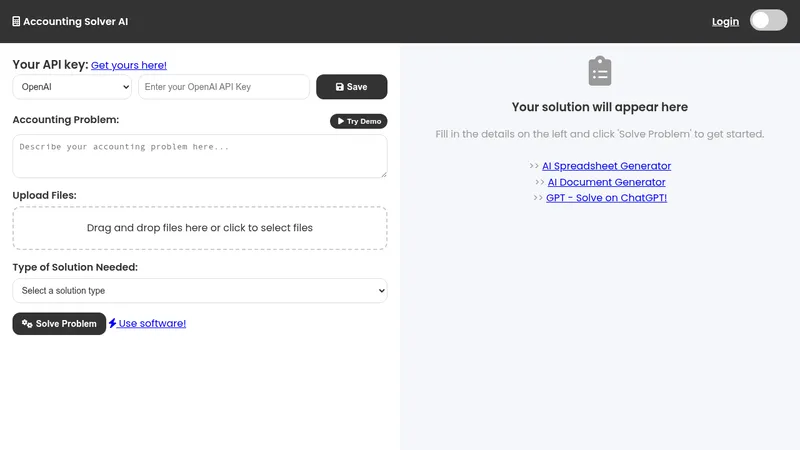Click the Save API key button
The width and height of the screenshot is (800, 450).
(352, 87)
